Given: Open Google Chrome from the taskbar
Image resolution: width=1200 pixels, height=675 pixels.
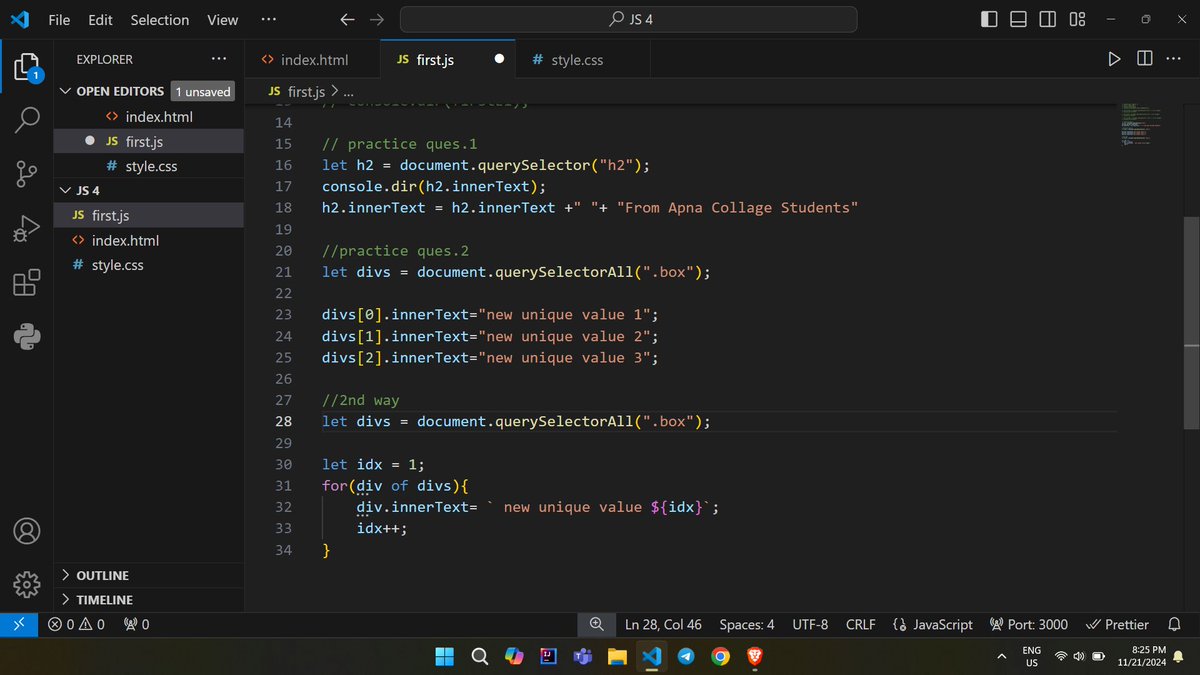Looking at the screenshot, I should pyautogui.click(x=720, y=656).
